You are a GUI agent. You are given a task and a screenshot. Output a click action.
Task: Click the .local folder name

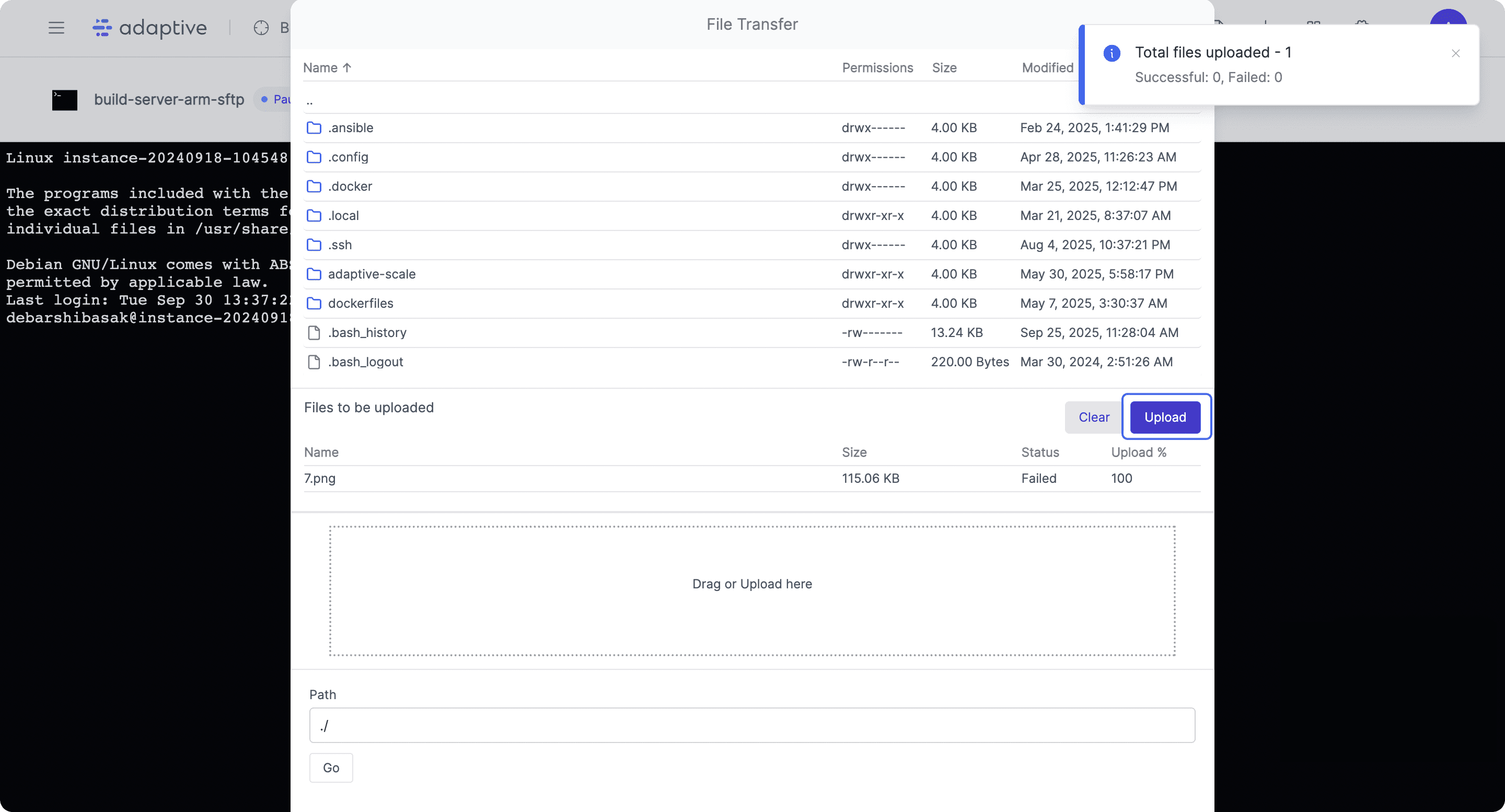click(x=343, y=216)
